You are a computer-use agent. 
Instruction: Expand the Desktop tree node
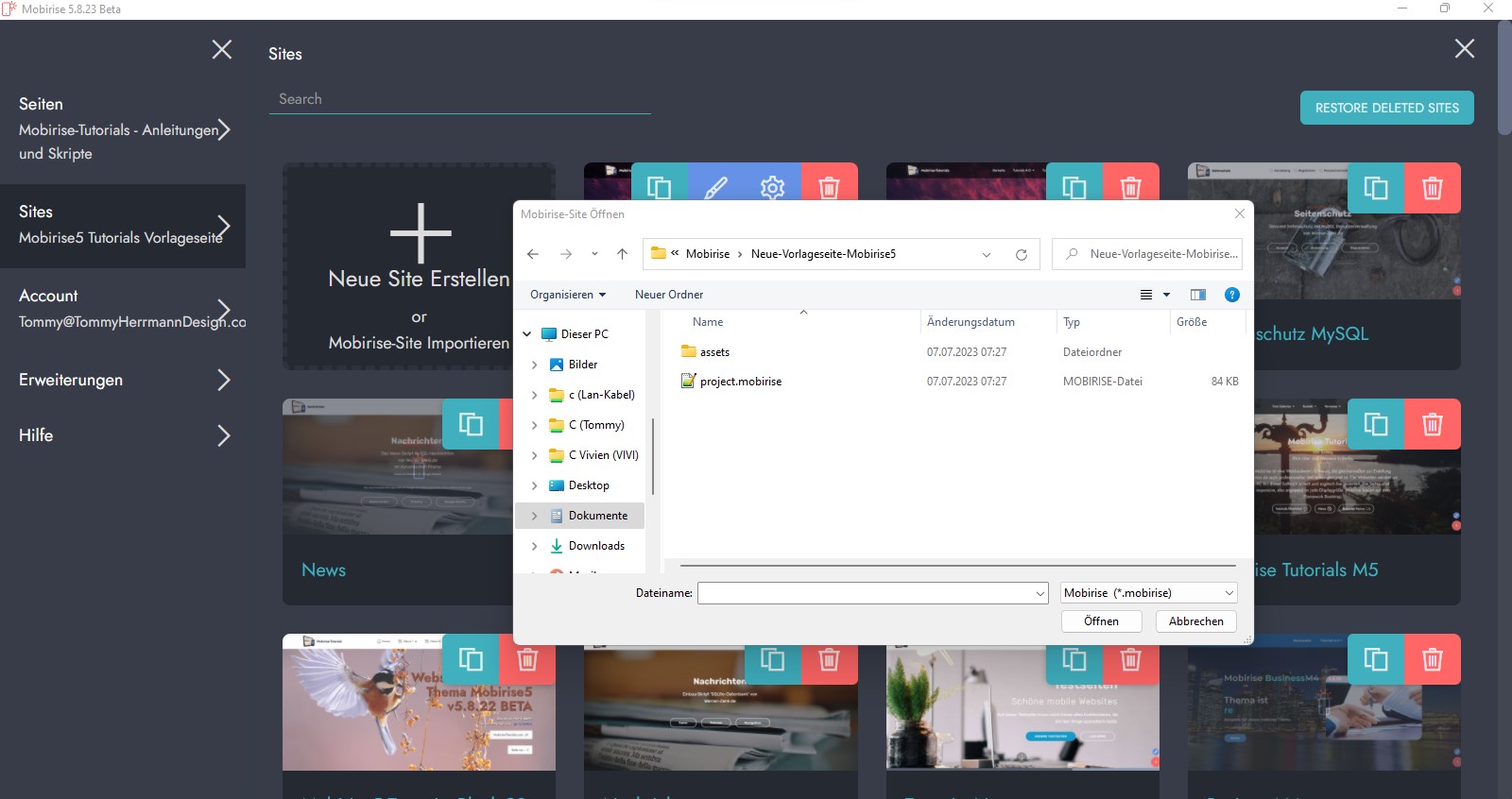pyautogui.click(x=535, y=485)
